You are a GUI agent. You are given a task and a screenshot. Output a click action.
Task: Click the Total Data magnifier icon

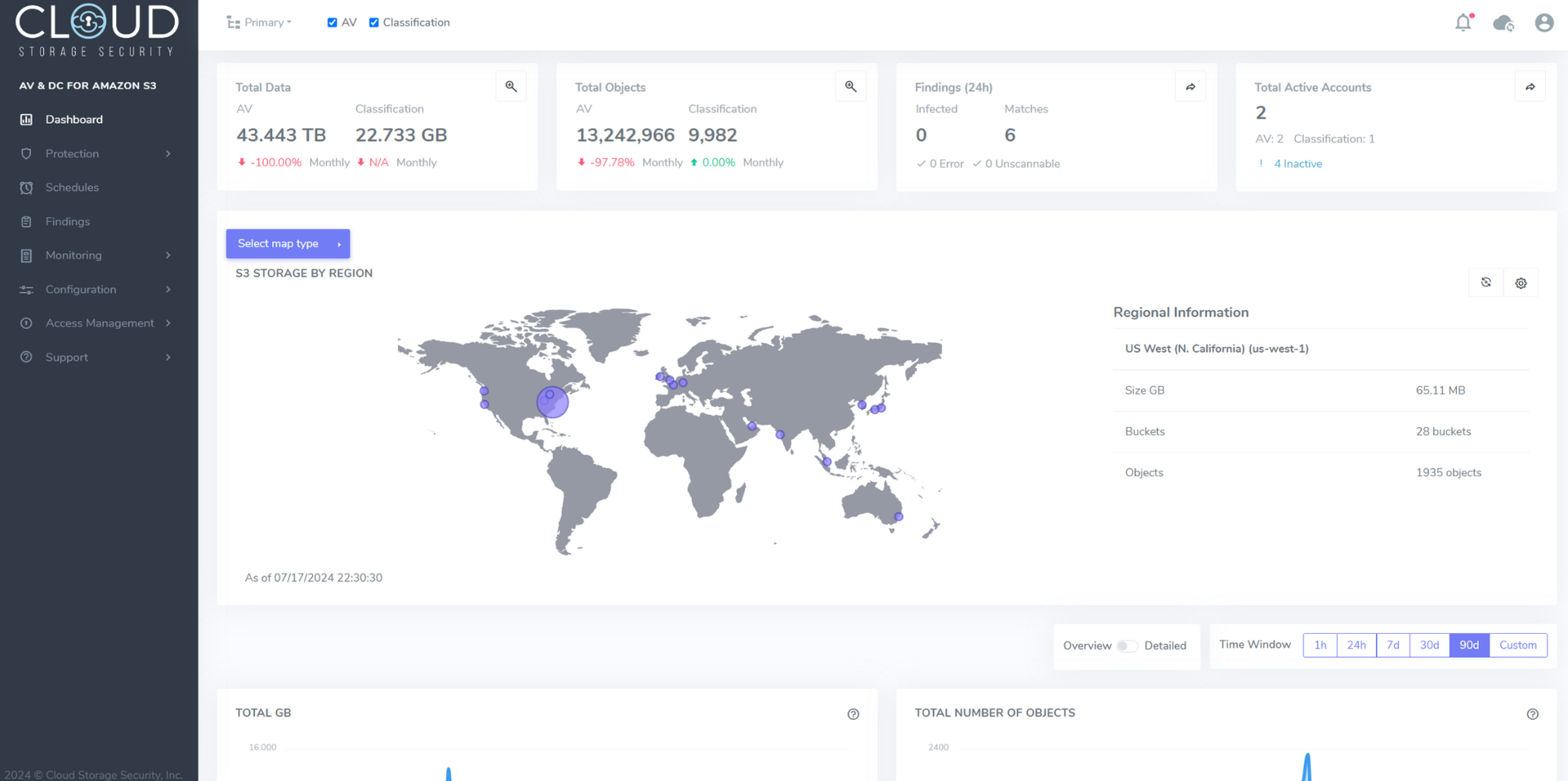coord(511,86)
